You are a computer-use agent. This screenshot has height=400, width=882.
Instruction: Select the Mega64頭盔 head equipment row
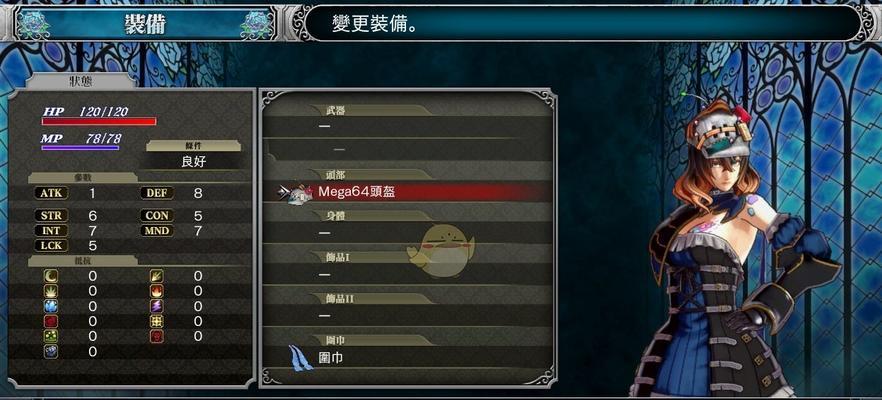point(408,192)
